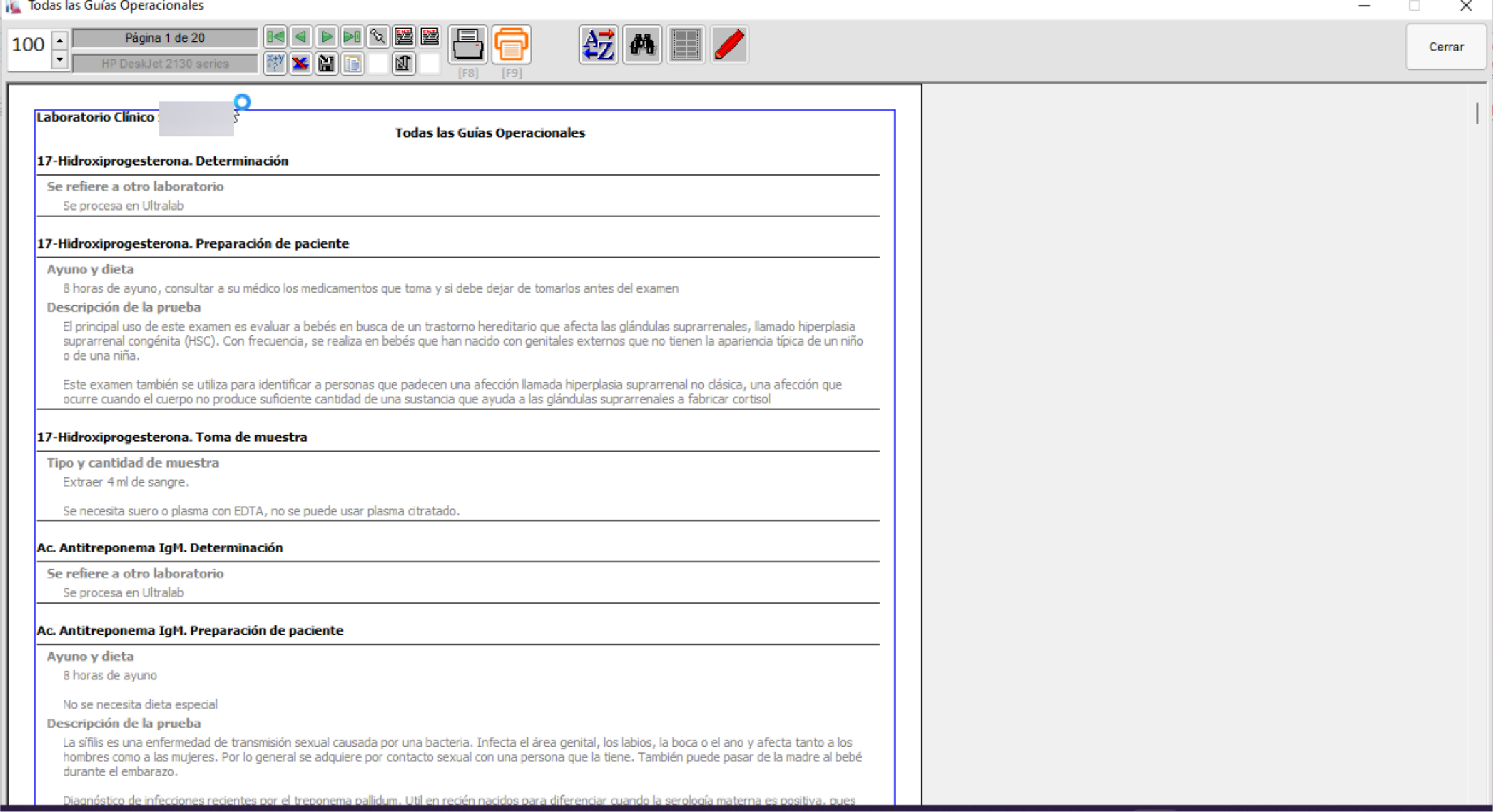
Task: Jump to last page of report
Action: [352, 37]
